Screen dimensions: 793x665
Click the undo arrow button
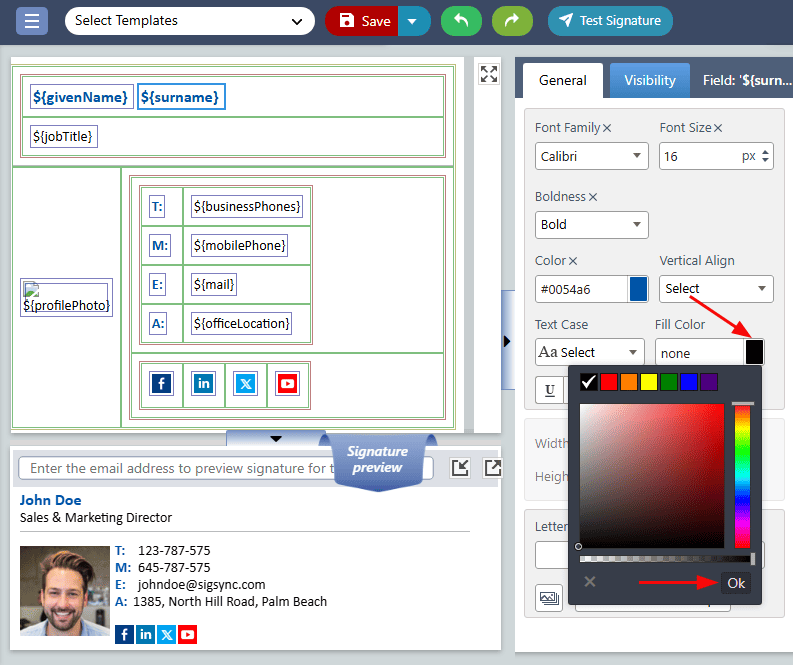tap(461, 21)
